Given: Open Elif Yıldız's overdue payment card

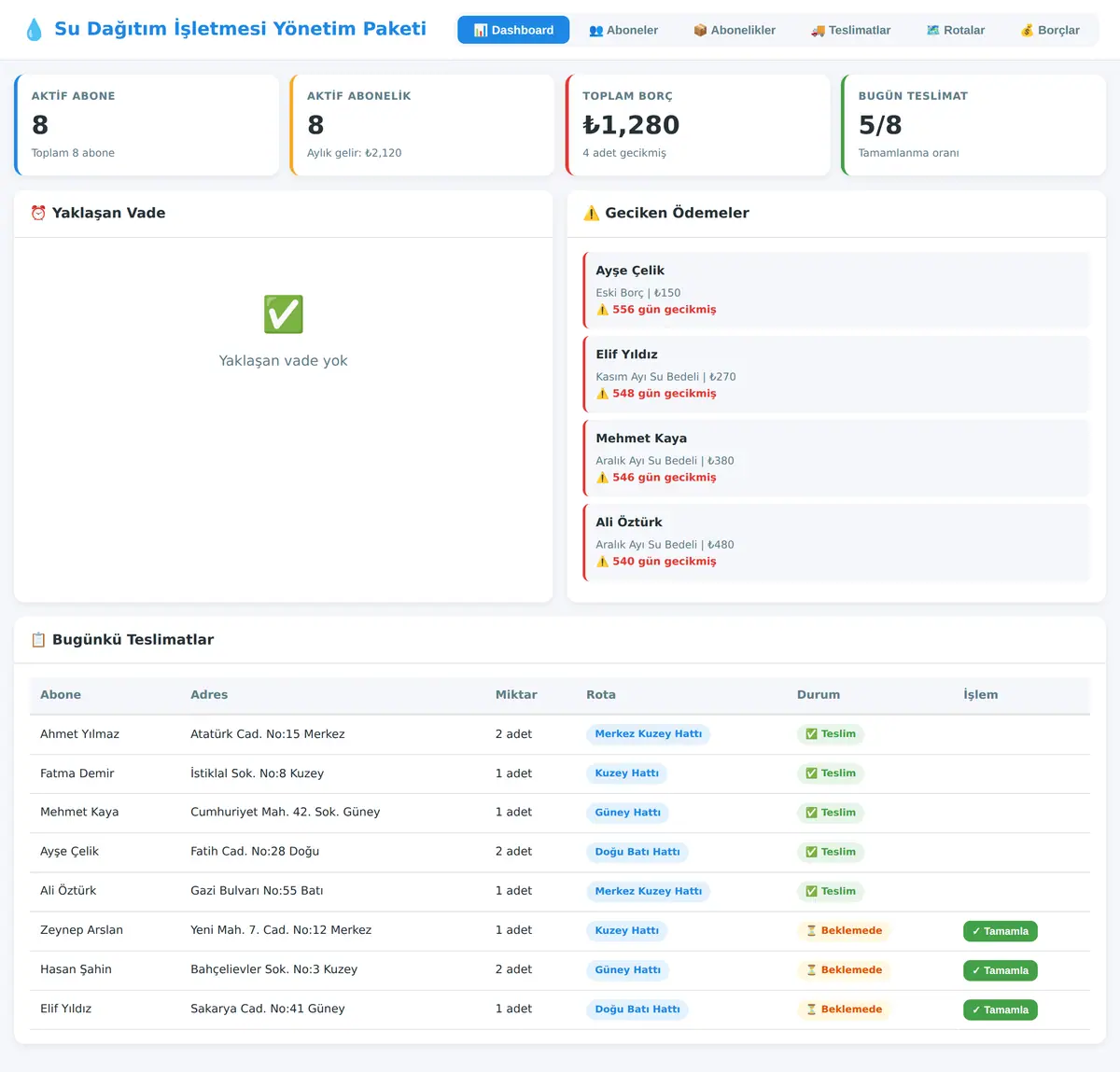Looking at the screenshot, I should 836,374.
